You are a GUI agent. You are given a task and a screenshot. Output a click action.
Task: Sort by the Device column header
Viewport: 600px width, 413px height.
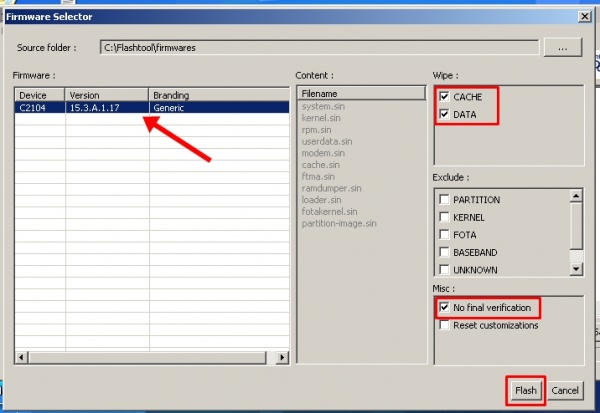click(40, 95)
